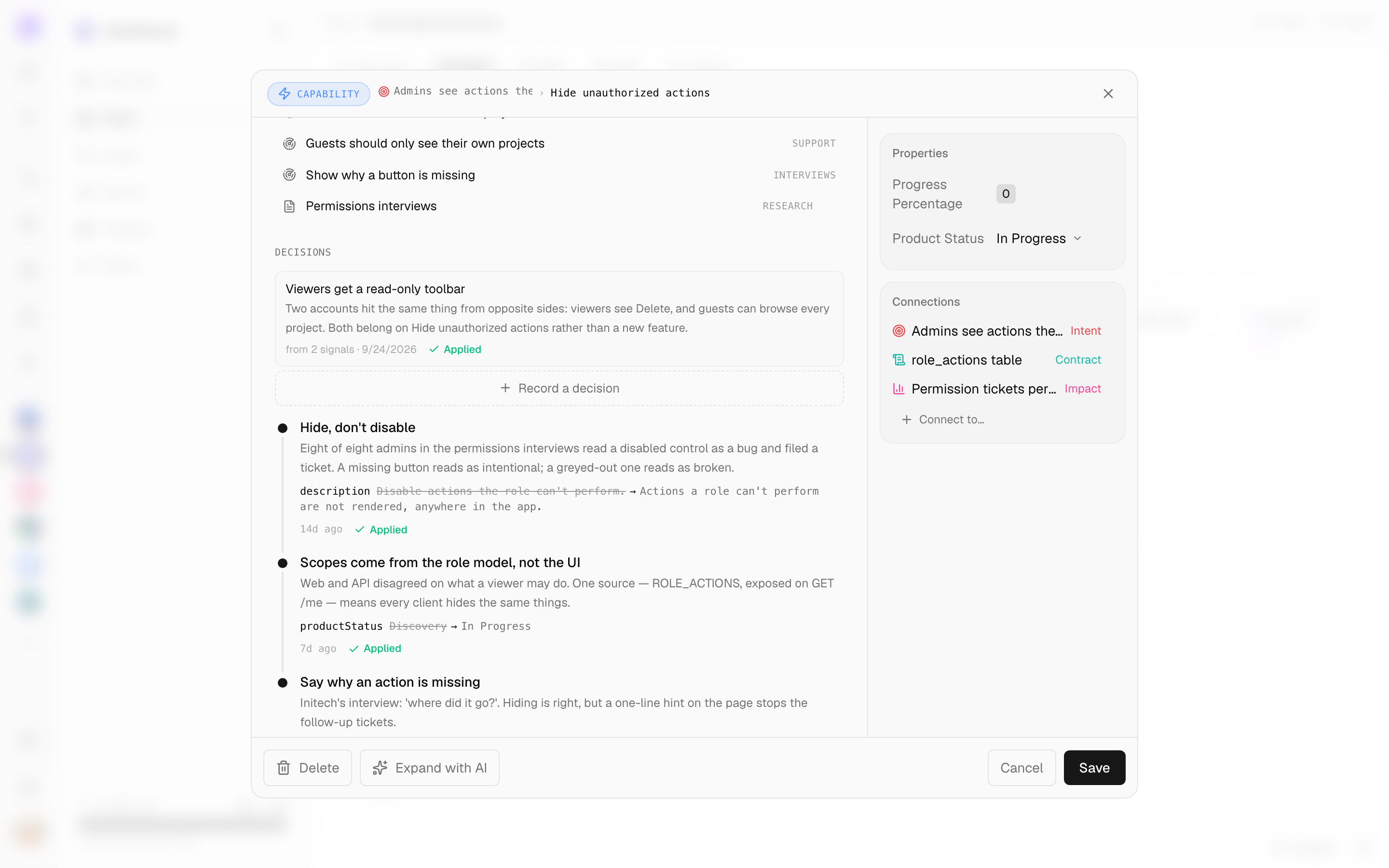Image resolution: width=1389 pixels, height=868 pixels.
Task: Open the Viewers get a read-only toolbar decision
Action: pos(559,319)
